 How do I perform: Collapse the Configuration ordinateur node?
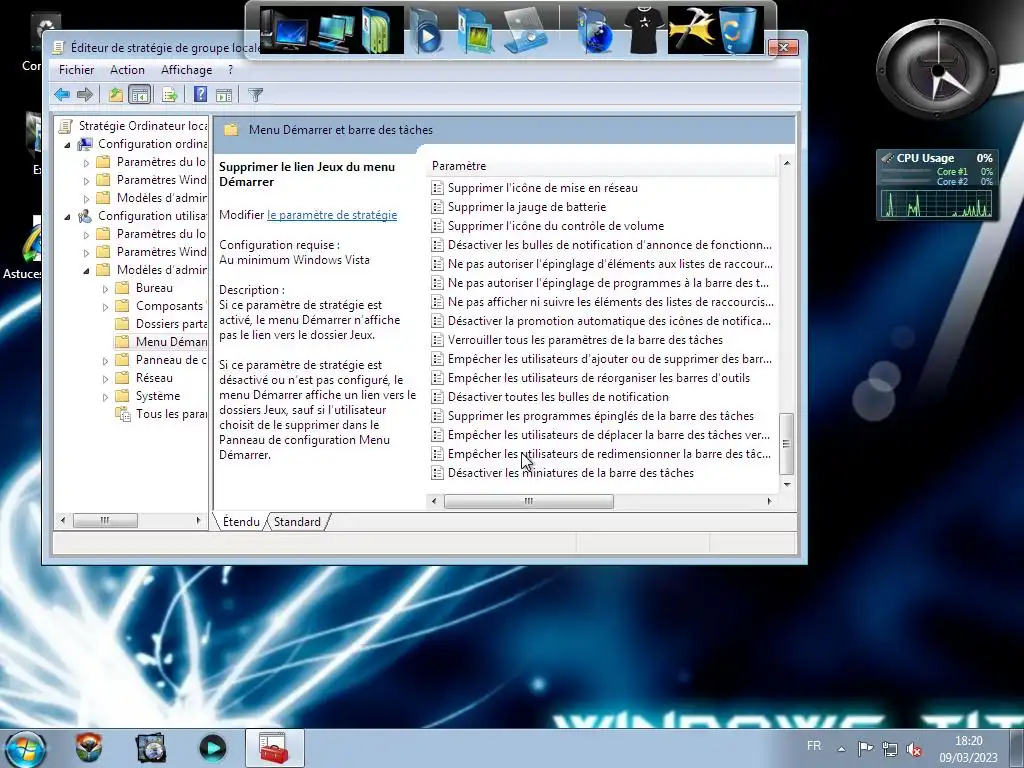(x=67, y=145)
